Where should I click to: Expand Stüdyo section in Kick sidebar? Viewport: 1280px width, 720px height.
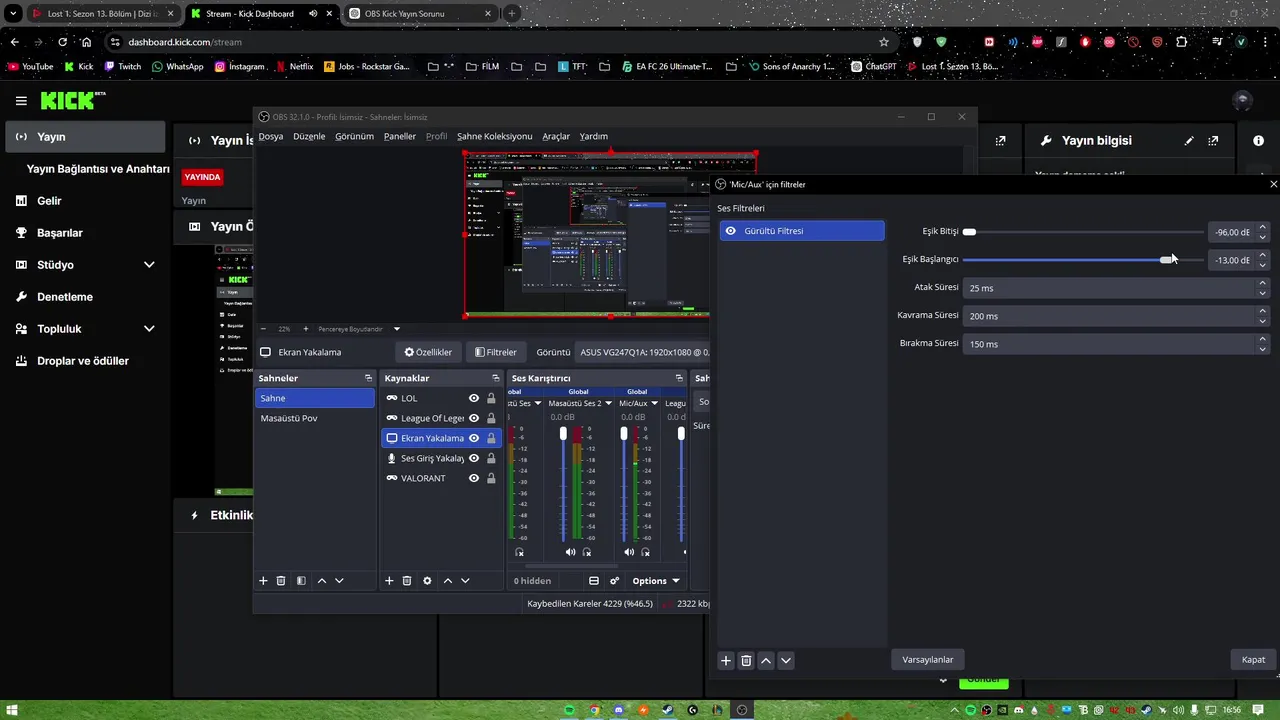click(x=149, y=265)
